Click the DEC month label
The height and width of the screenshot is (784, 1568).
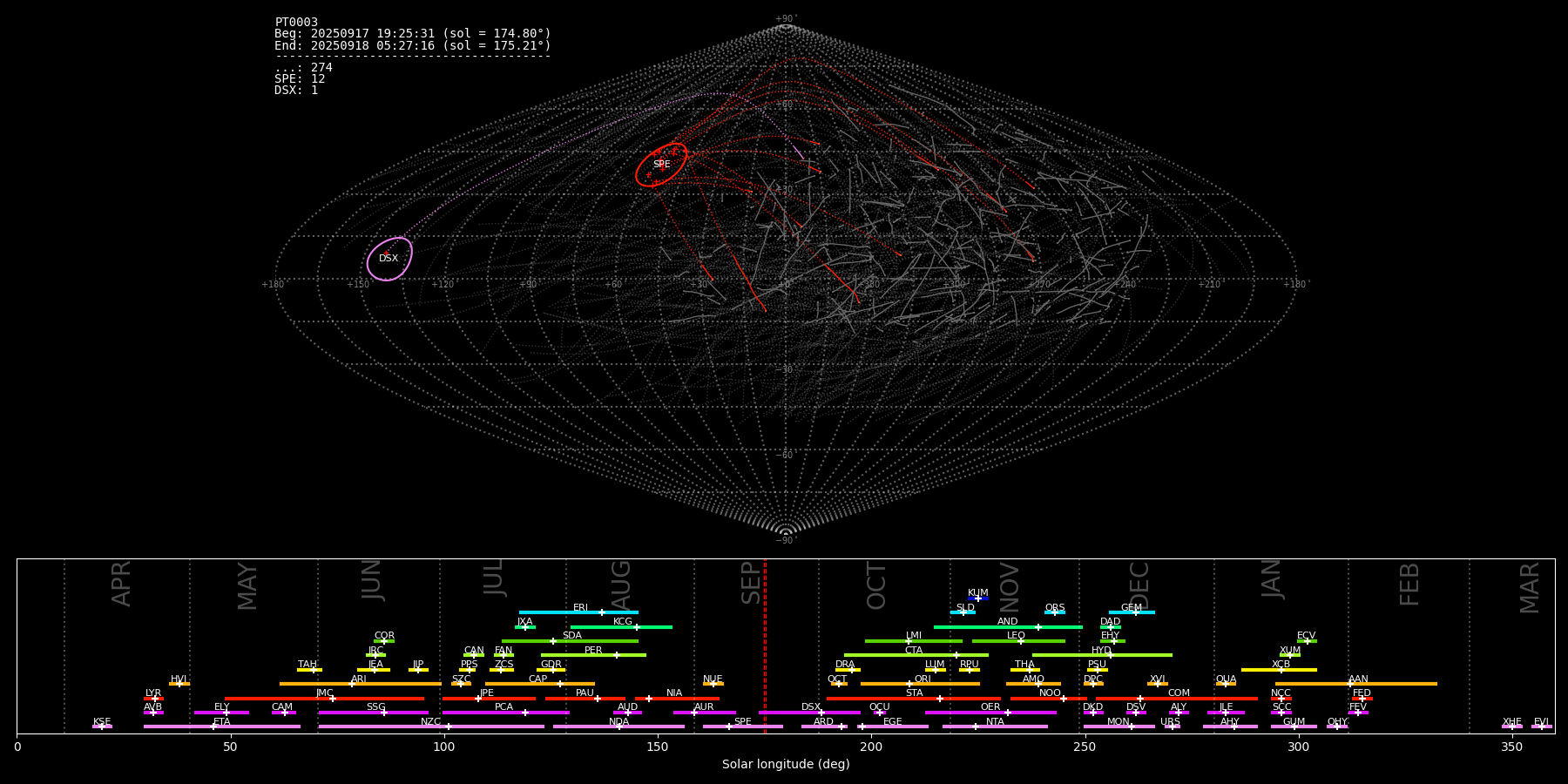tap(1139, 585)
